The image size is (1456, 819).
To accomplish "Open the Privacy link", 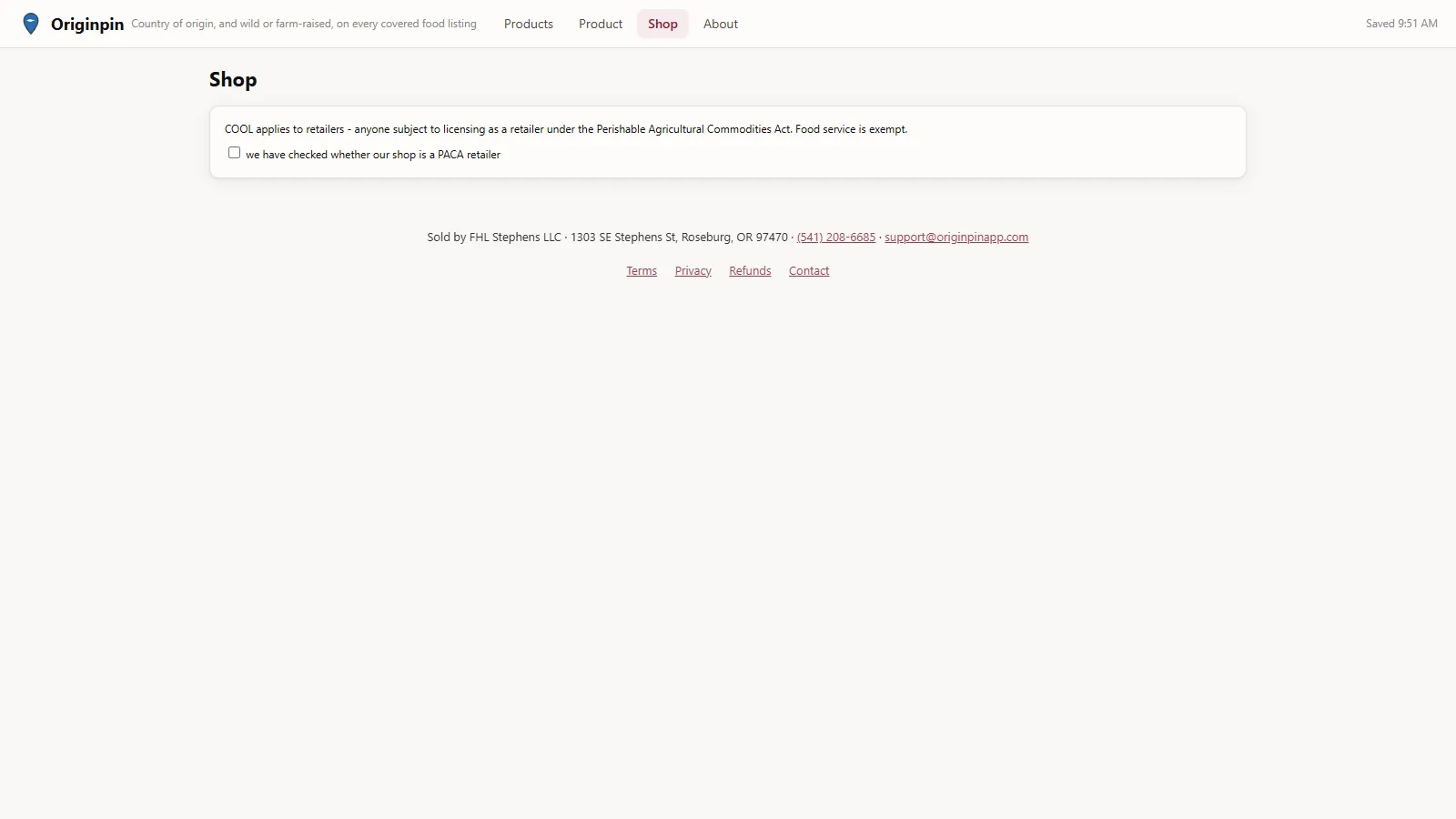I will coord(693,271).
